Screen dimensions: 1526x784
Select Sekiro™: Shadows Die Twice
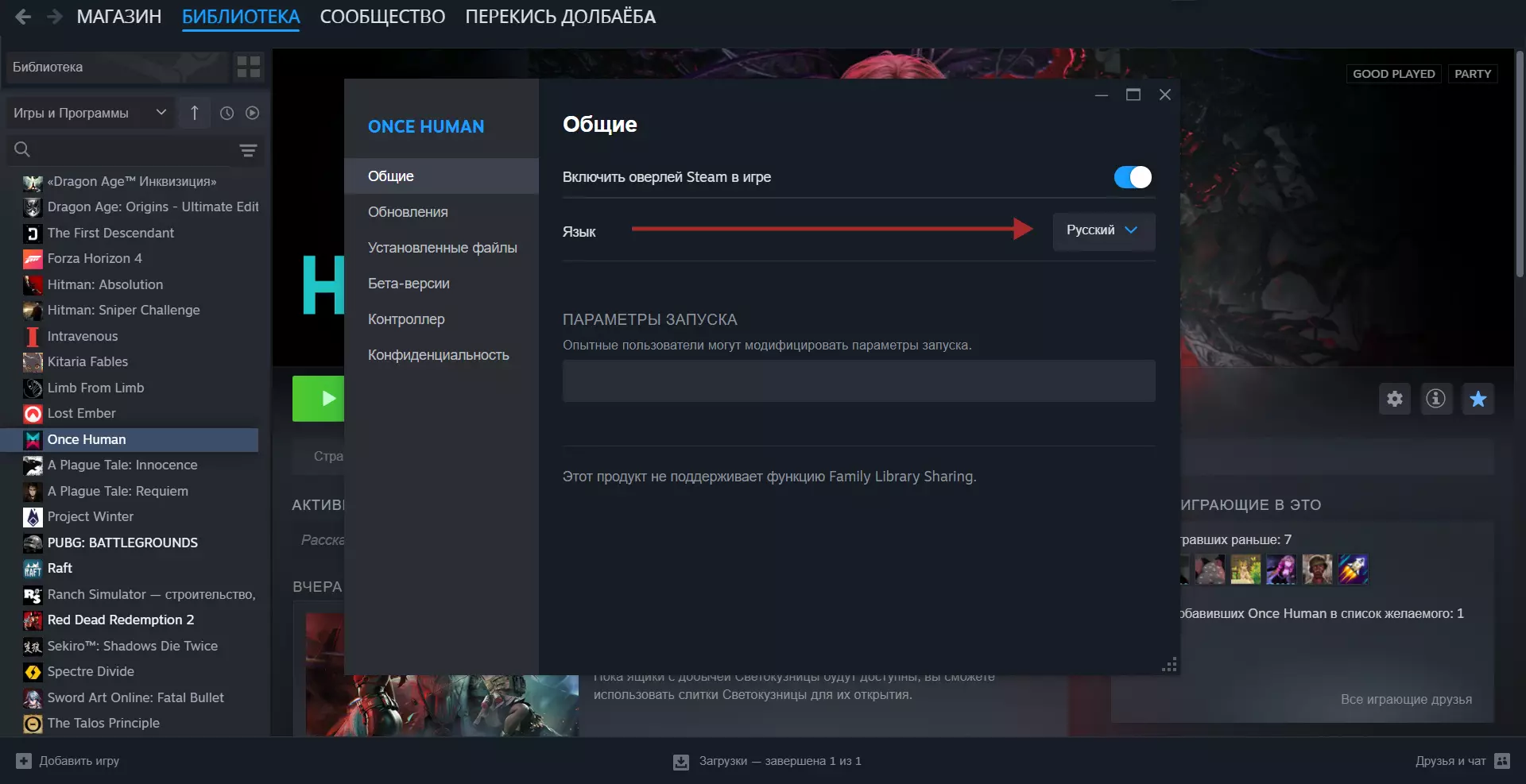(131, 646)
